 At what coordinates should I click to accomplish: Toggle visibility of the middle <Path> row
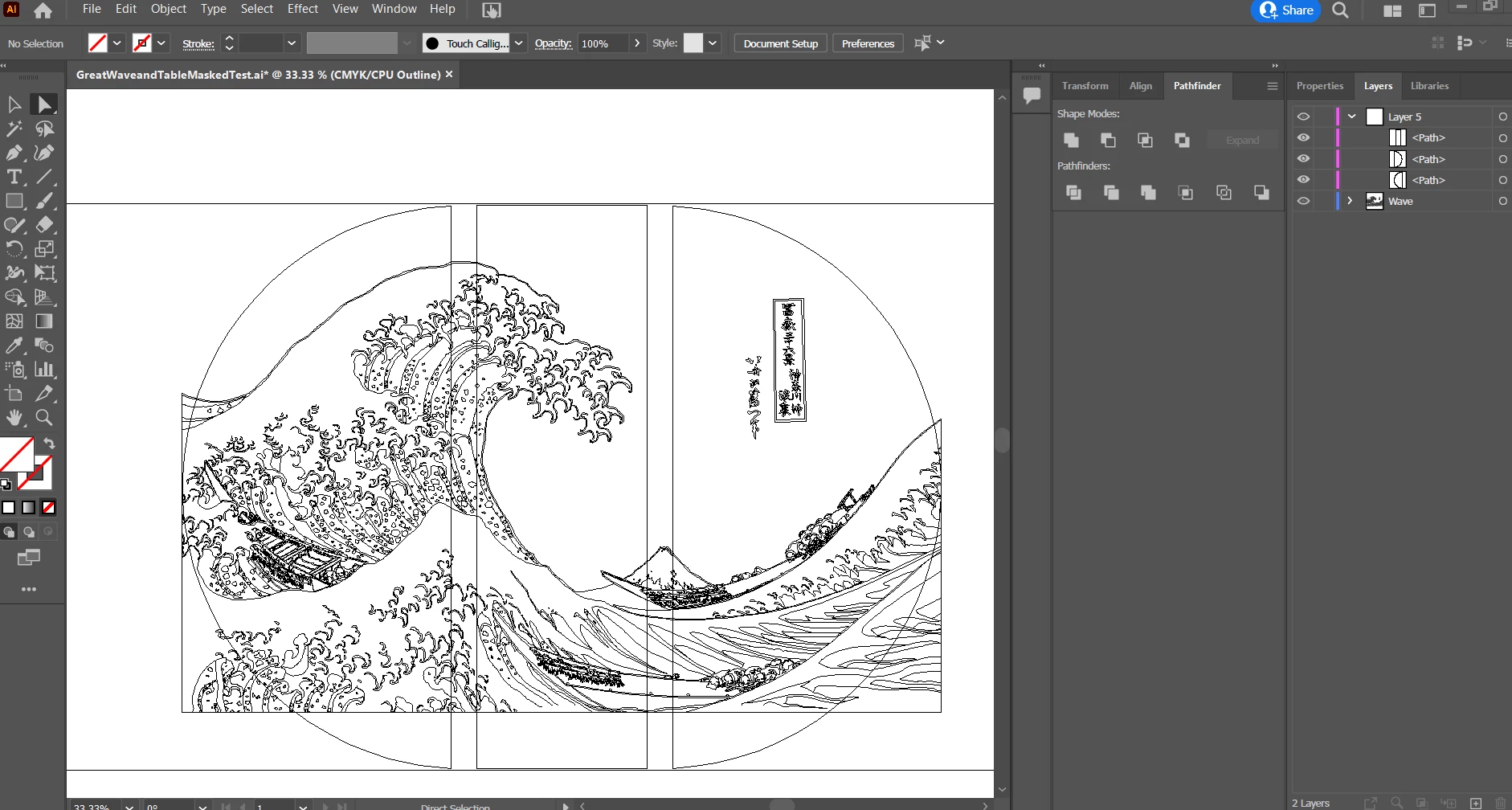[1303, 158]
